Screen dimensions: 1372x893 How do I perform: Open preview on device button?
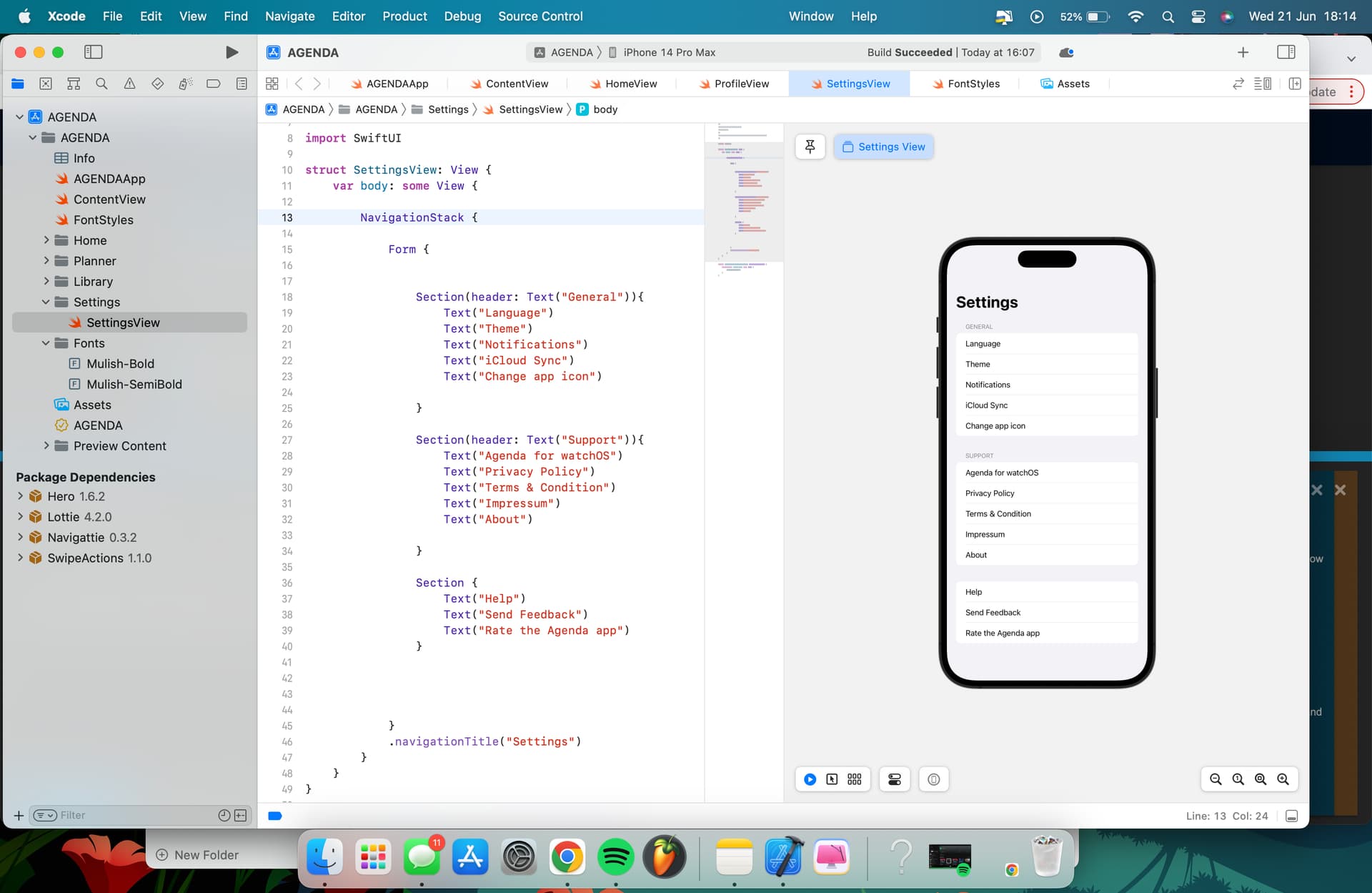(x=933, y=779)
